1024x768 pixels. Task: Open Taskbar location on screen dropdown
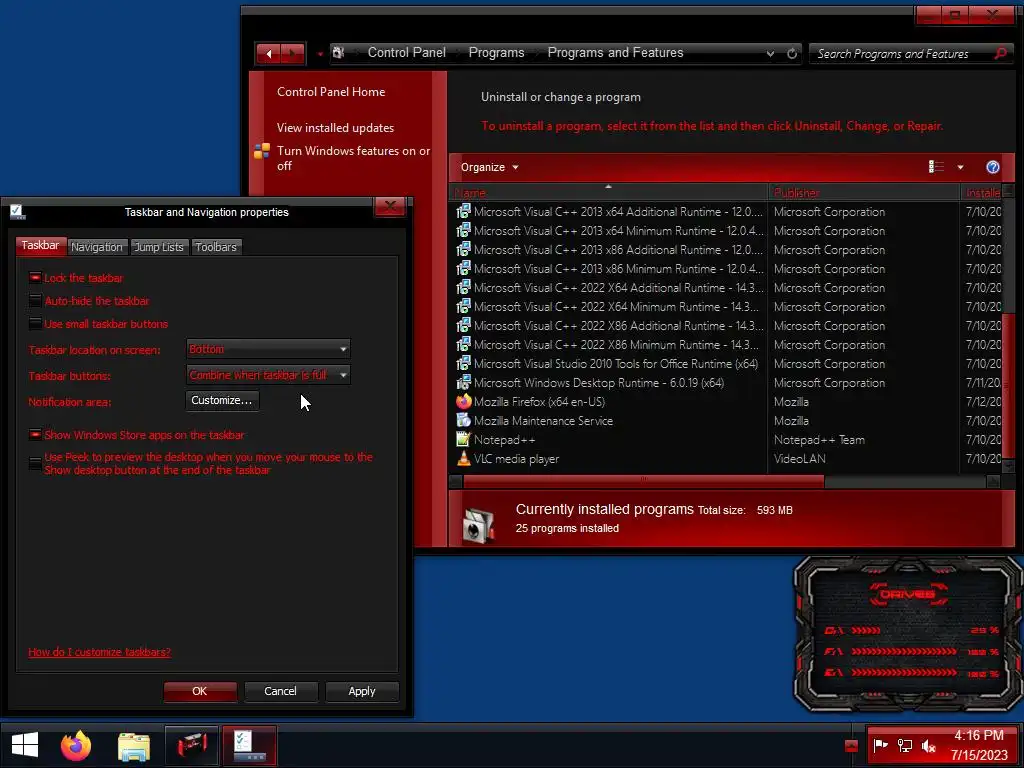(x=268, y=349)
